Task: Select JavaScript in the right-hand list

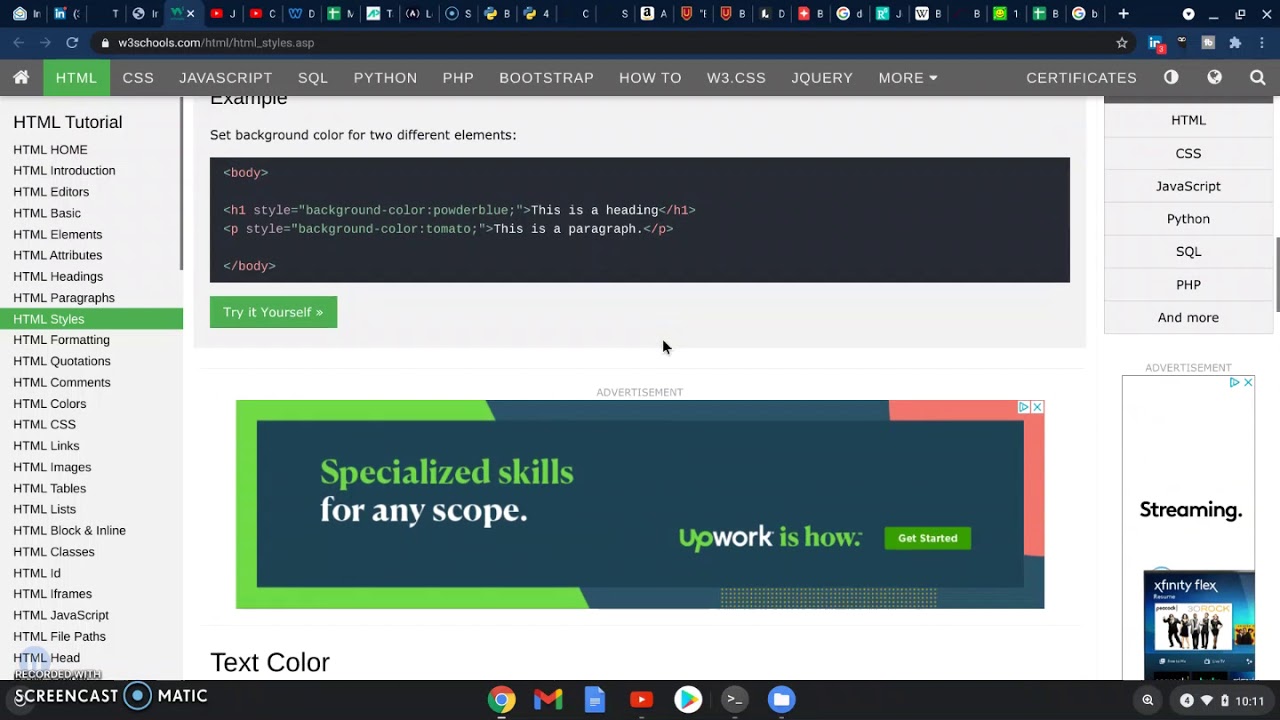Action: [1188, 186]
